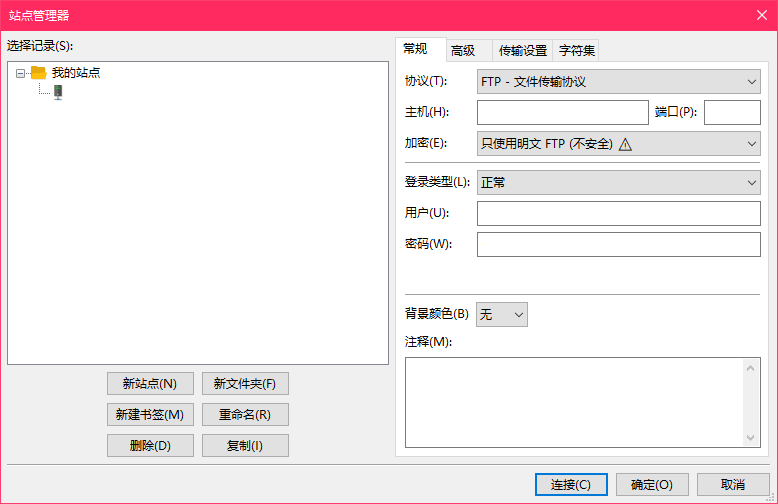Focus the 端口 port input field
Image resolution: width=778 pixels, height=504 pixels.
click(732, 113)
